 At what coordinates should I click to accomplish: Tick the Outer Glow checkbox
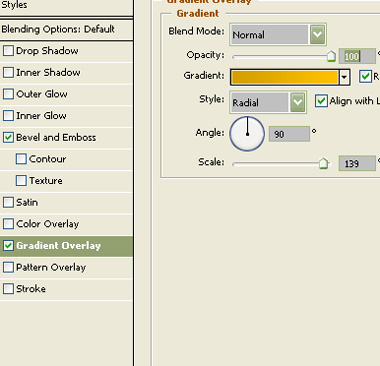pos(8,94)
